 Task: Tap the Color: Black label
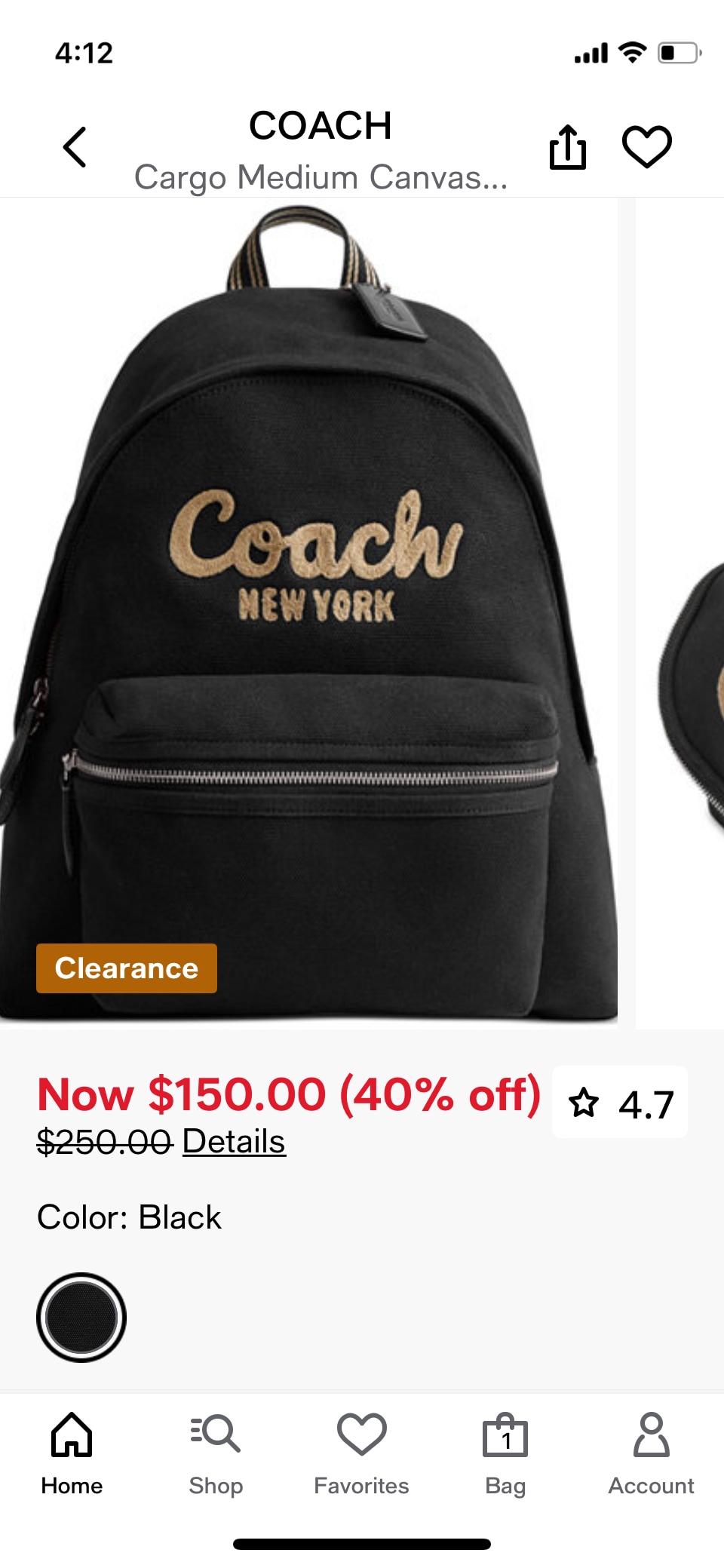[129, 1217]
